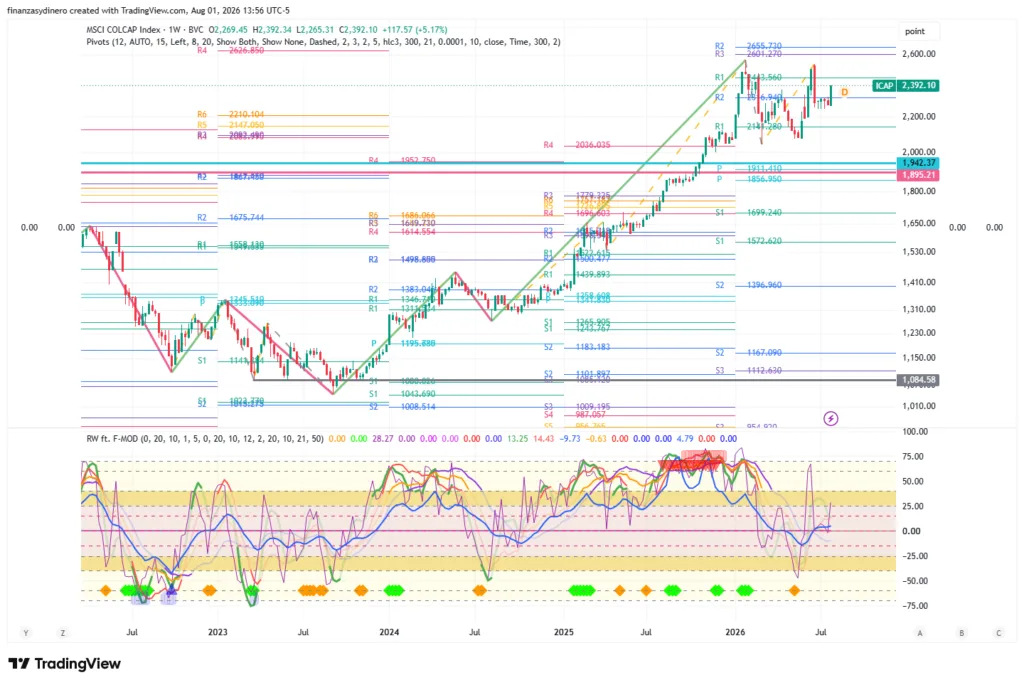
Task: Click the P 1911.410 pivot label
Action: pyautogui.click(x=749, y=168)
